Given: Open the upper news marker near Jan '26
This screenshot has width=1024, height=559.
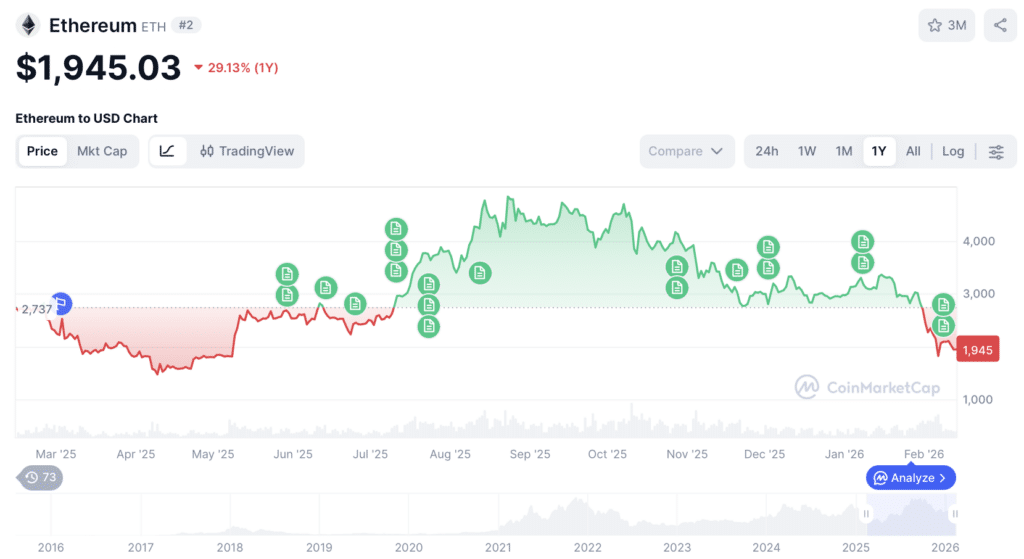Looking at the screenshot, I should (863, 242).
